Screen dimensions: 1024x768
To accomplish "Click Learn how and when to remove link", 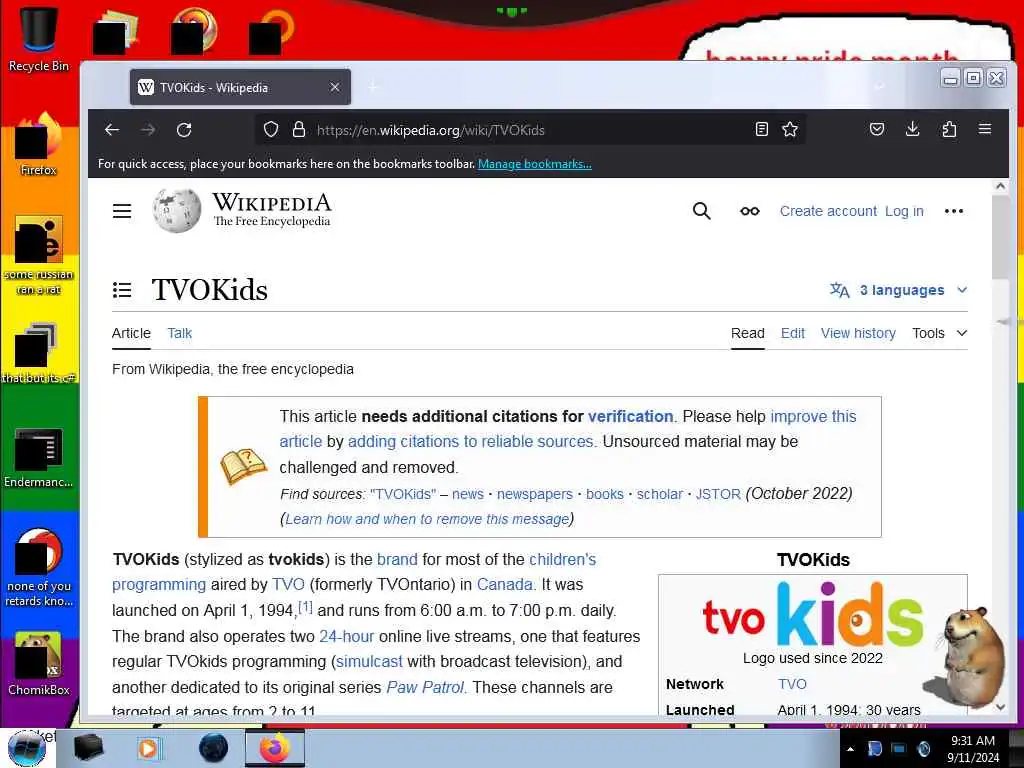I will 427,519.
